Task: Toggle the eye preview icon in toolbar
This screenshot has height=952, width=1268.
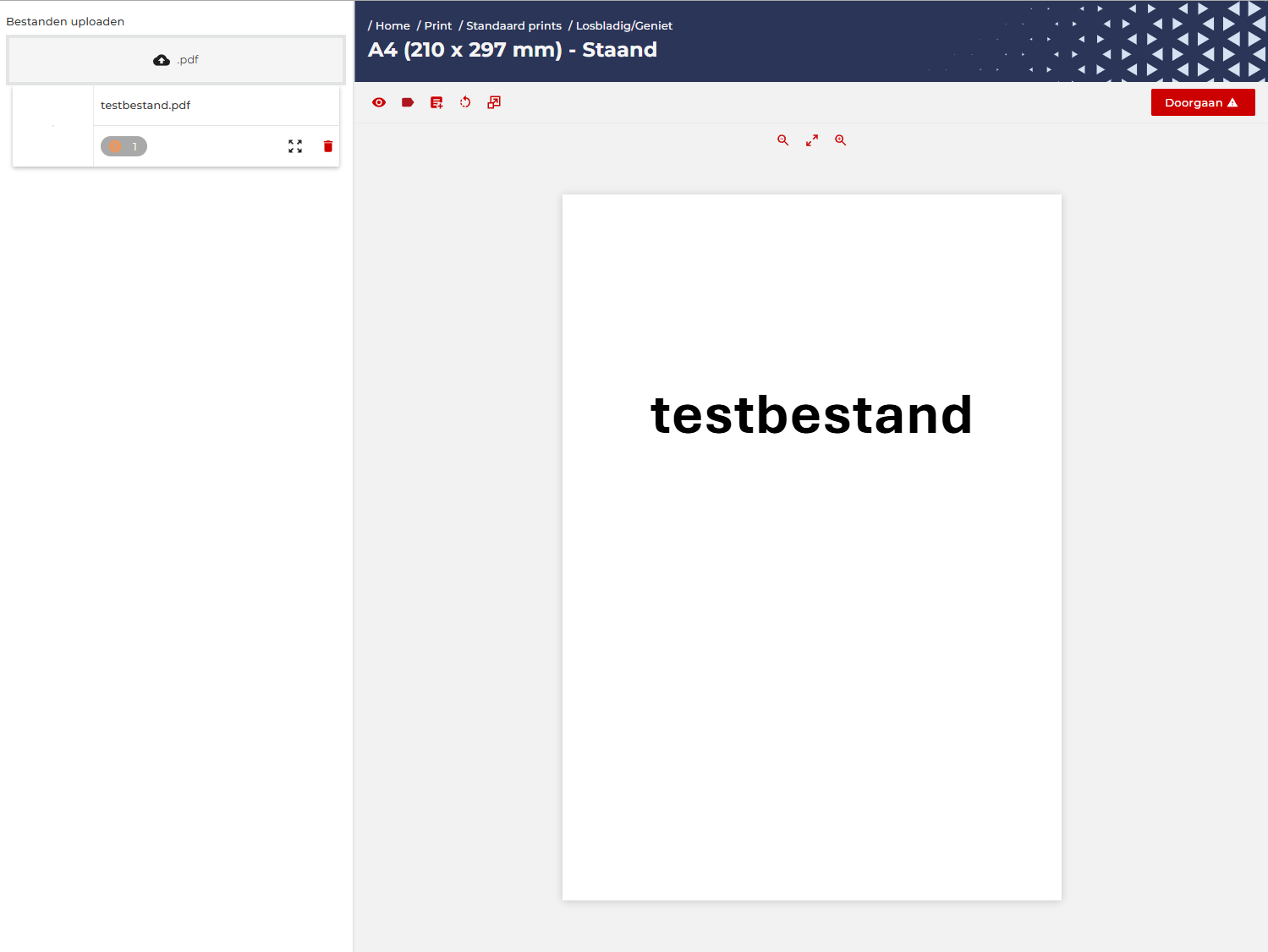Action: click(379, 102)
